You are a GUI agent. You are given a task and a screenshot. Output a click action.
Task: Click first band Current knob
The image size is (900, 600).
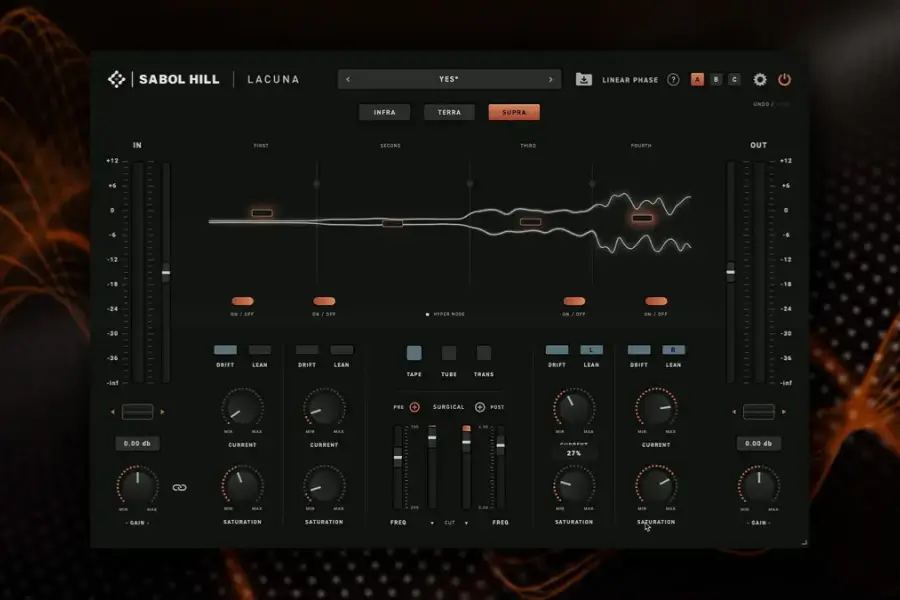point(242,409)
